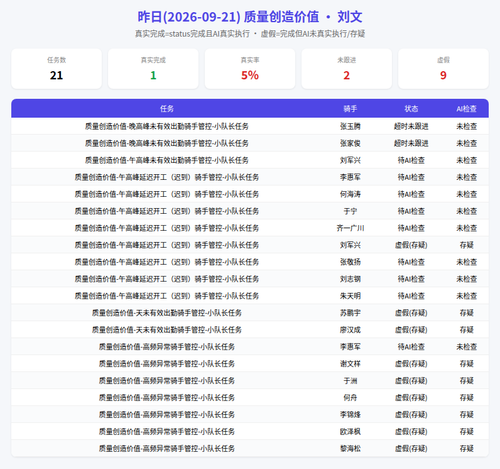This screenshot has height=469, width=500.
Task: Click rider name 于宁
Action: point(350,211)
